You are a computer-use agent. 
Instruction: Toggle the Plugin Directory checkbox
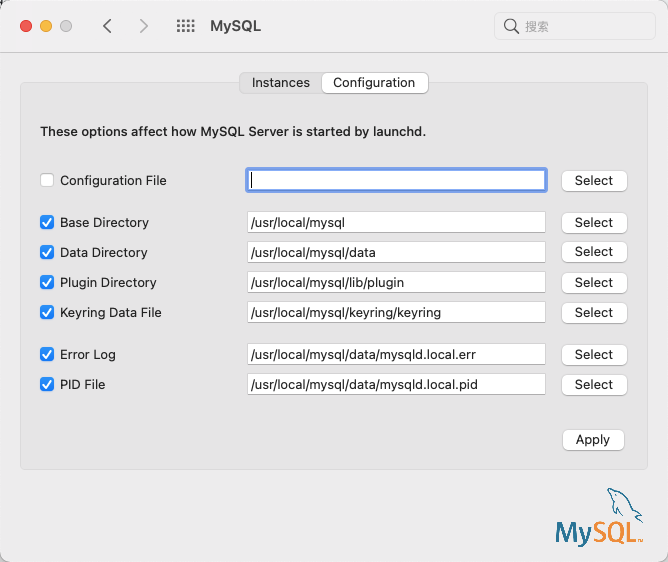47,282
